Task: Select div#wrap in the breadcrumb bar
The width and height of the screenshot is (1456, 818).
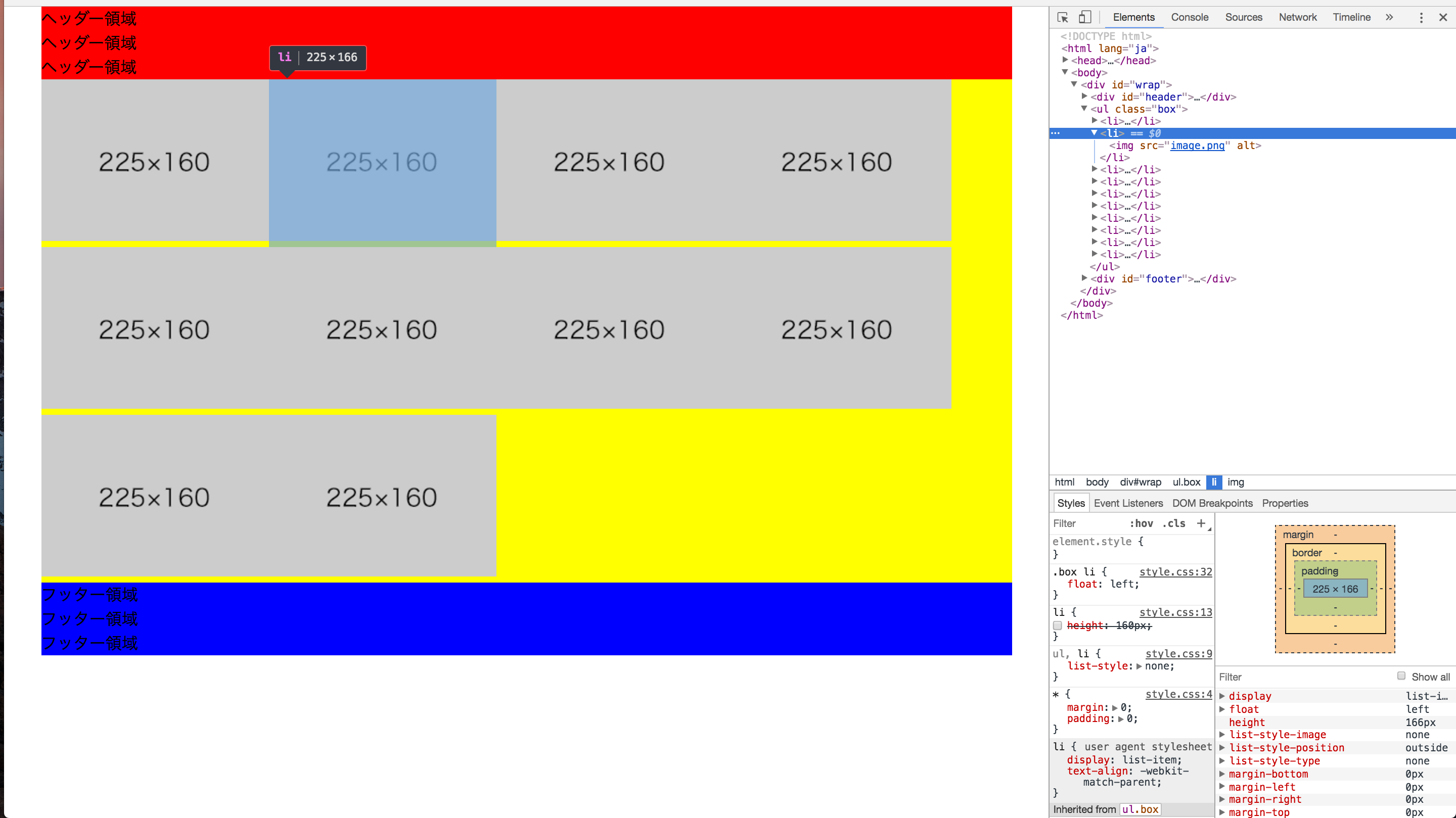Action: [1141, 482]
